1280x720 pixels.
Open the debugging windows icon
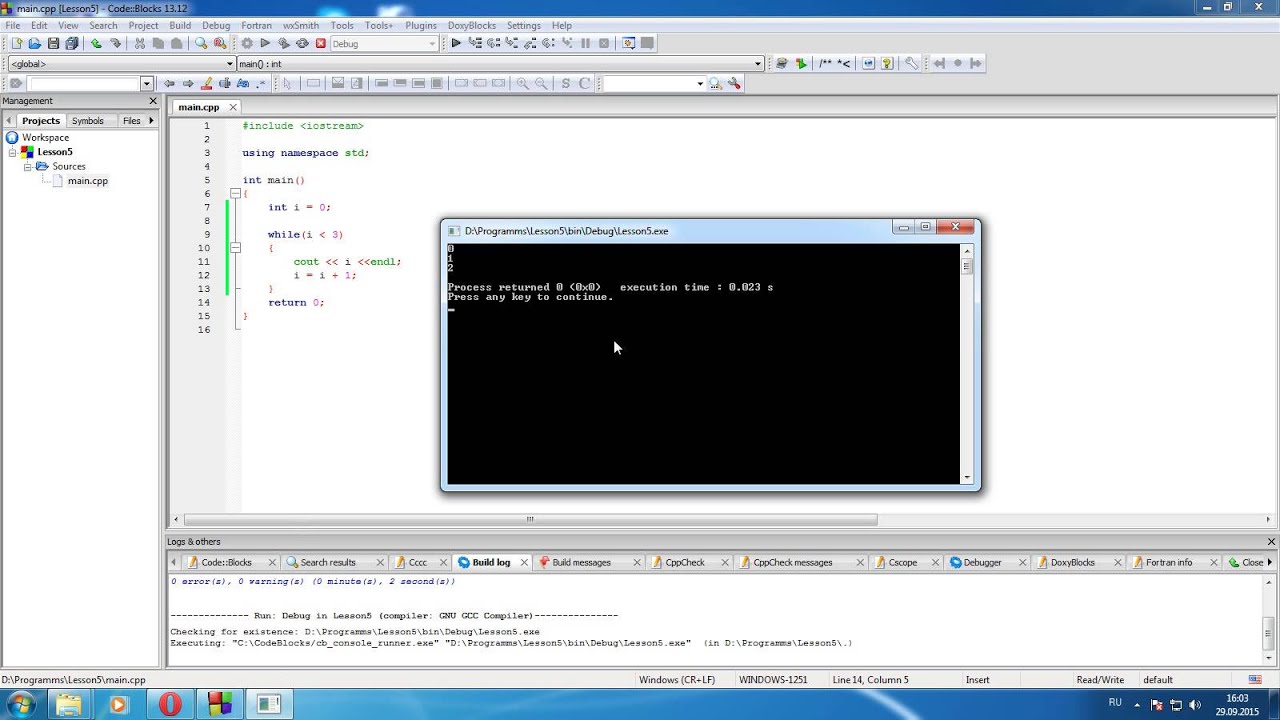point(629,43)
